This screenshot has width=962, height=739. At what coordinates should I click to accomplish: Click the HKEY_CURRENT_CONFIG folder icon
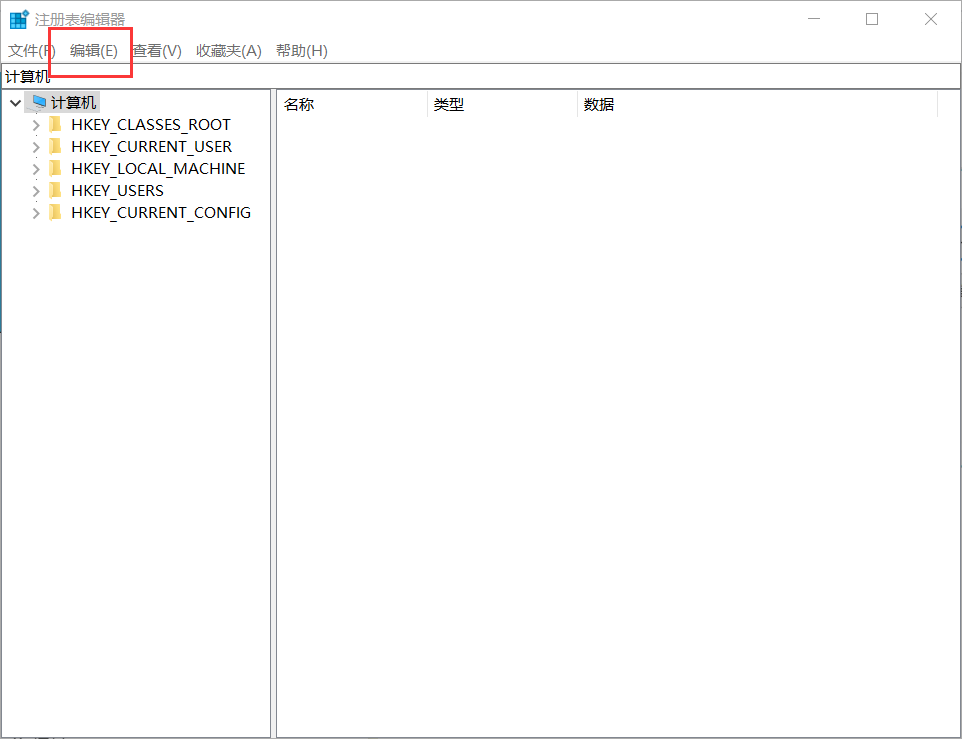[55, 212]
